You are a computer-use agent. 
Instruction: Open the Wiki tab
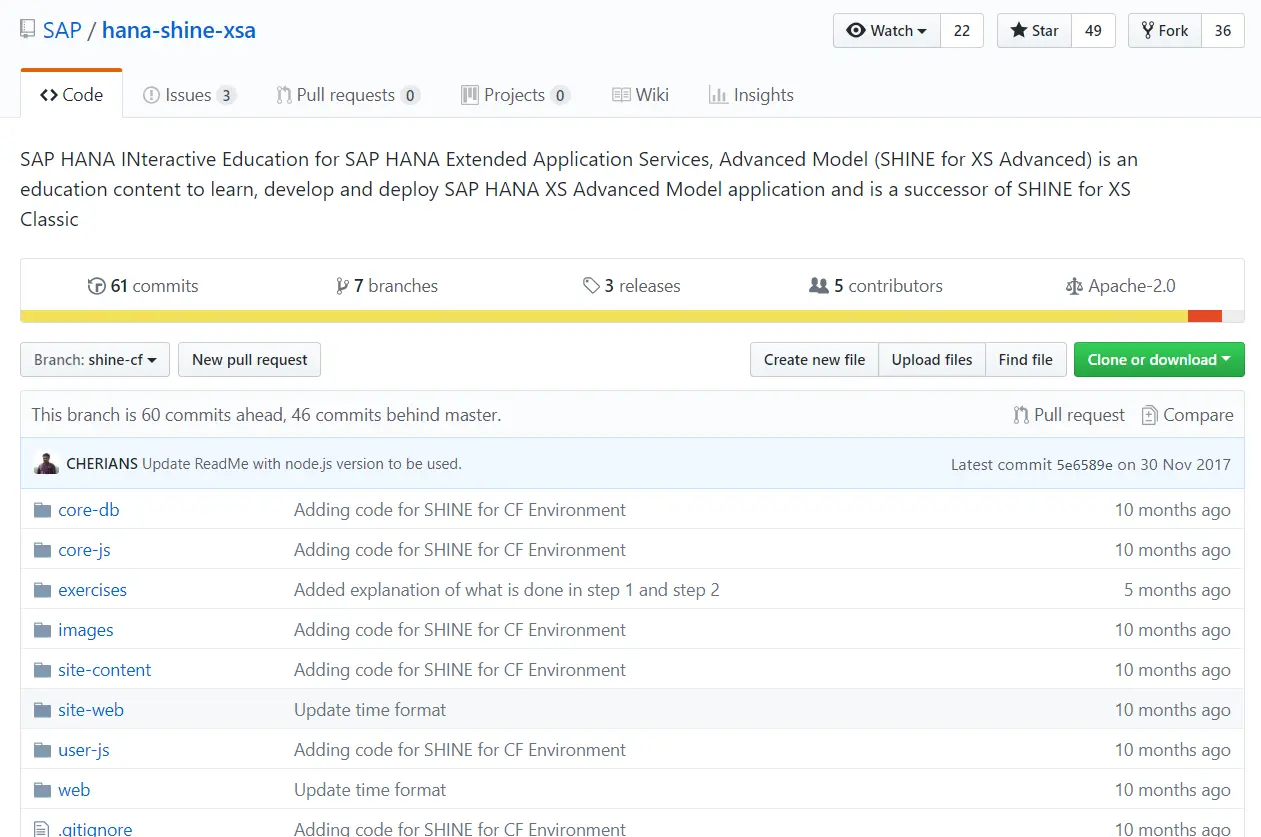(640, 95)
